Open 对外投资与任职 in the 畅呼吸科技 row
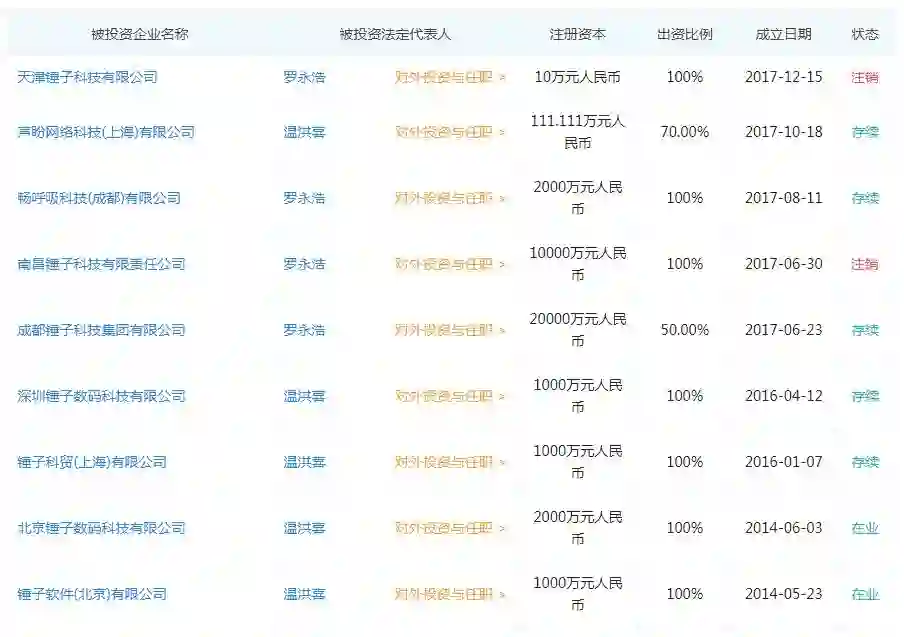904x637 pixels. pos(450,198)
